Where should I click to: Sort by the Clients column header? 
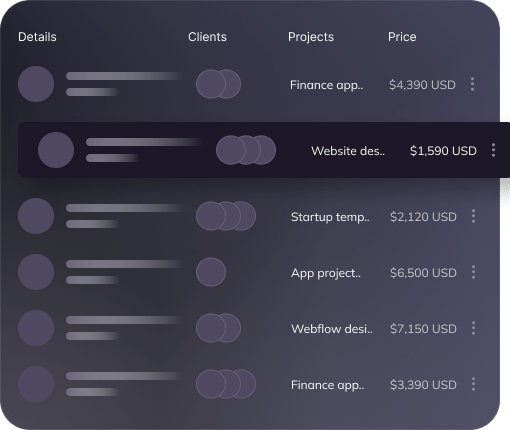click(x=207, y=37)
